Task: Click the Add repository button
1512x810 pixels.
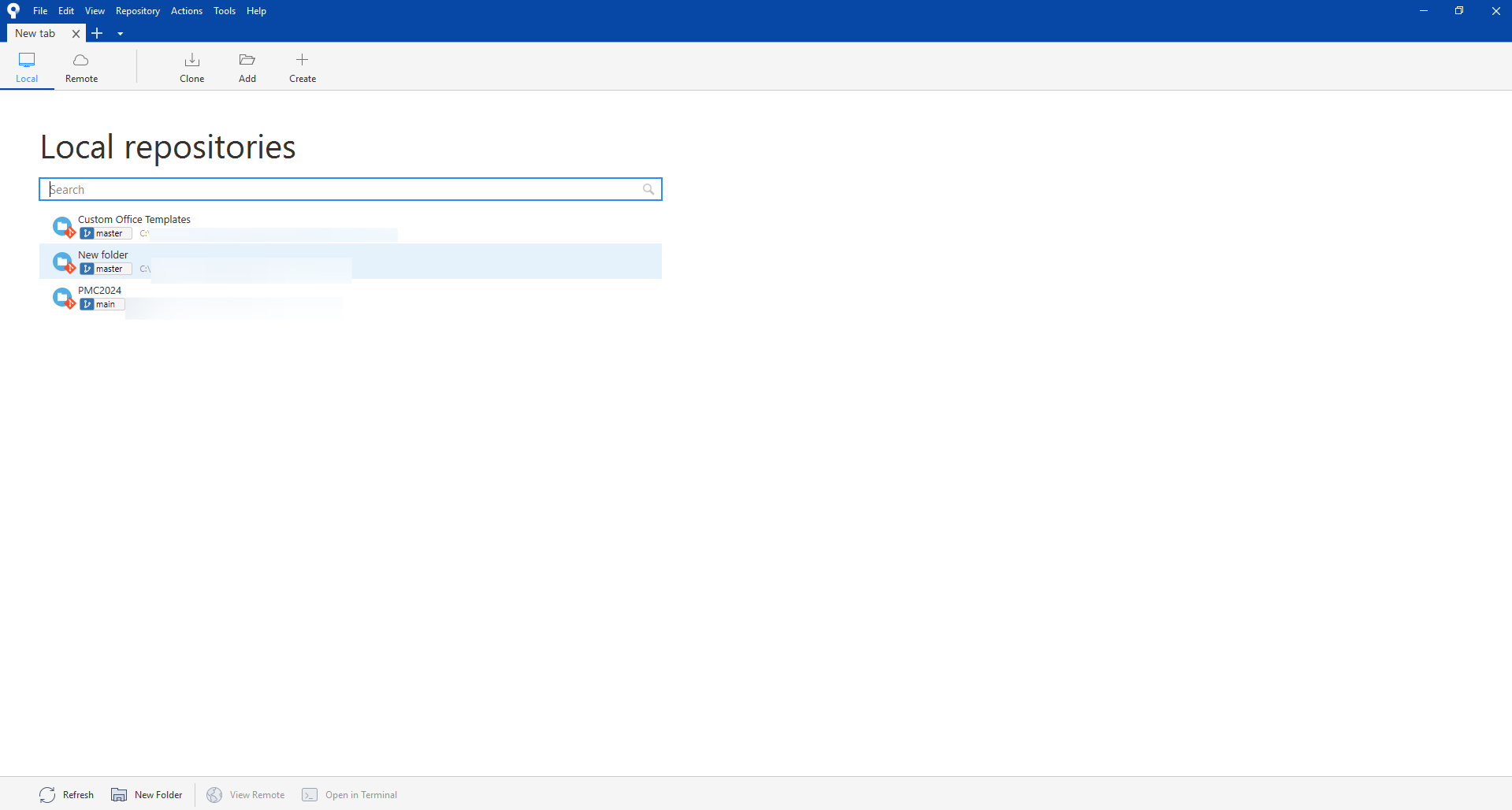Action: pos(247,67)
